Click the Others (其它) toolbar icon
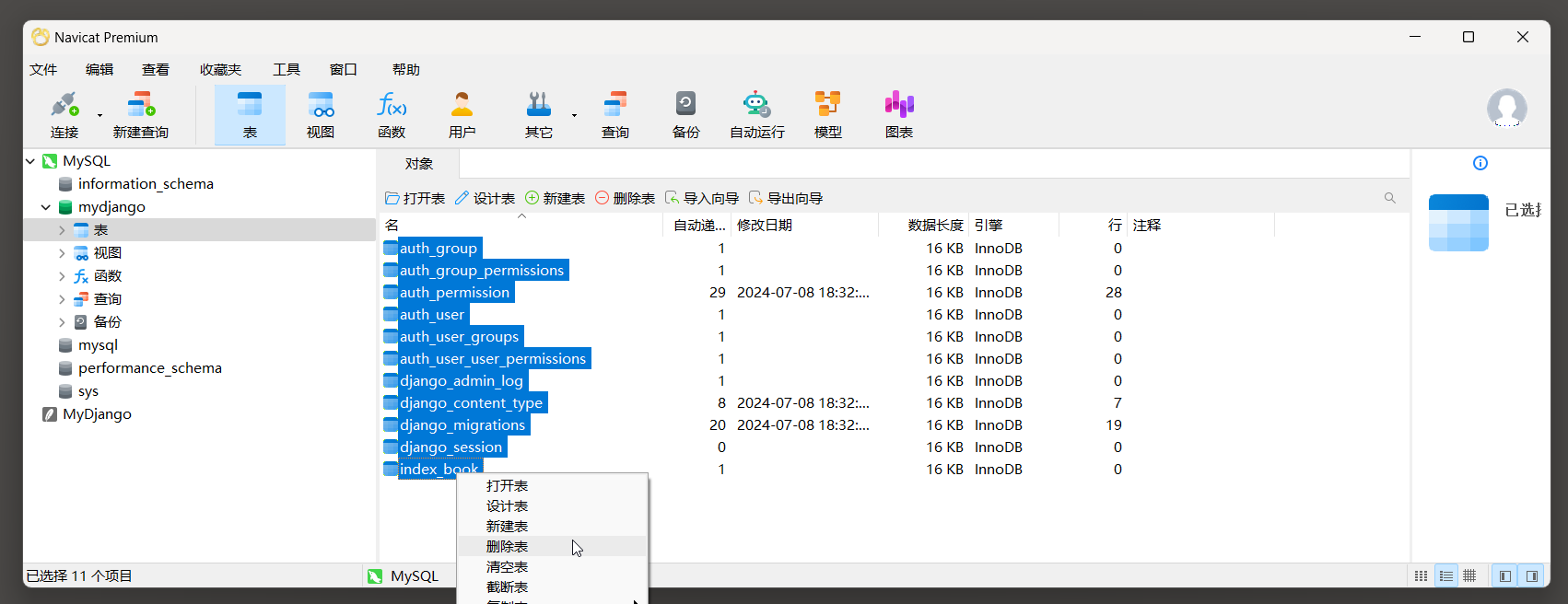Image resolution: width=1568 pixels, height=604 pixels. [x=539, y=114]
